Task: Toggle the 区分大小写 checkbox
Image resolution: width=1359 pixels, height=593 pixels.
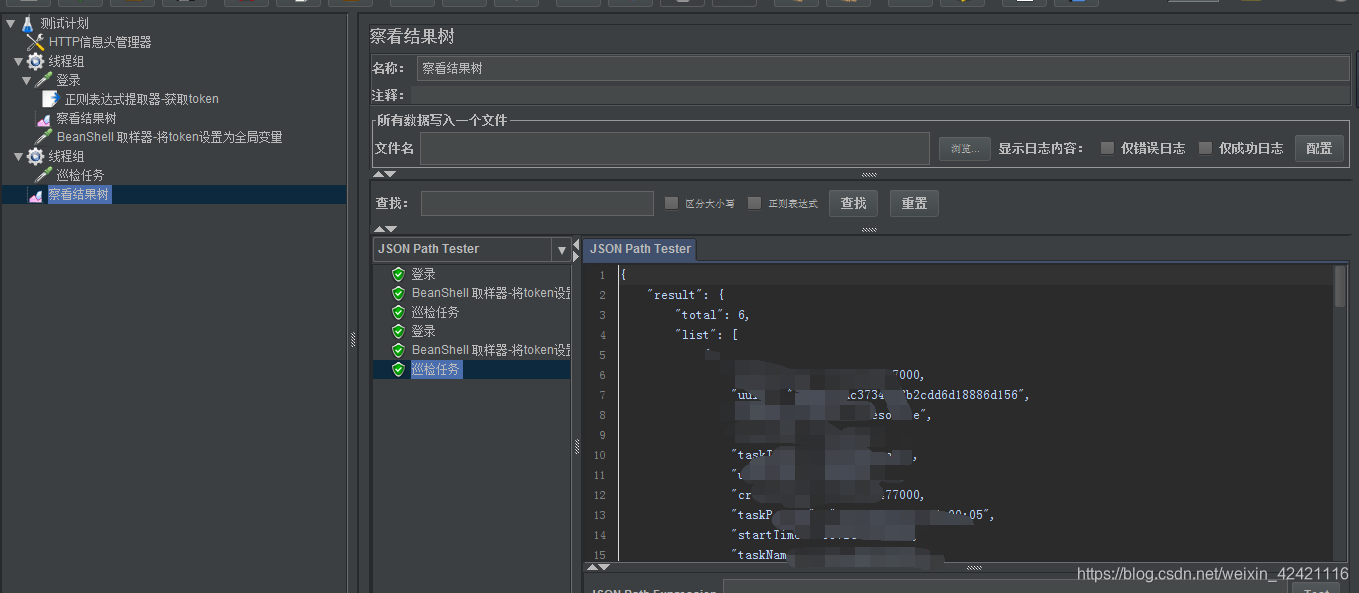Action: click(671, 203)
